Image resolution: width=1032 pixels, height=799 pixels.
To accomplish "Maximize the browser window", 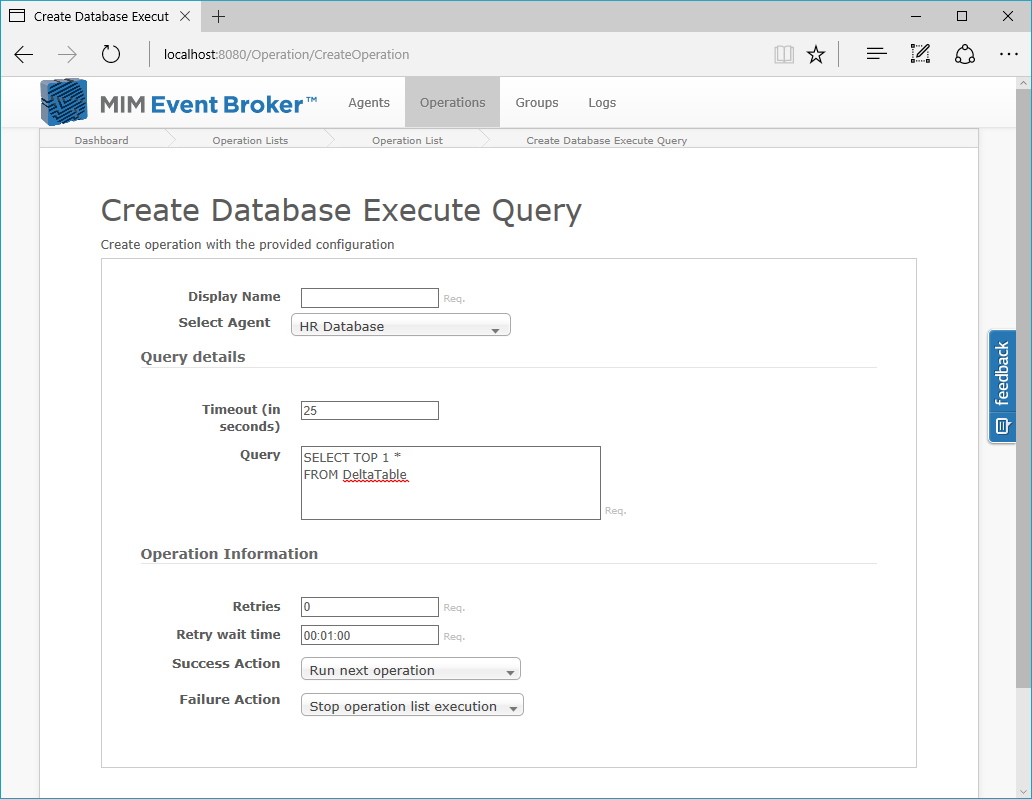I will tap(962, 16).
